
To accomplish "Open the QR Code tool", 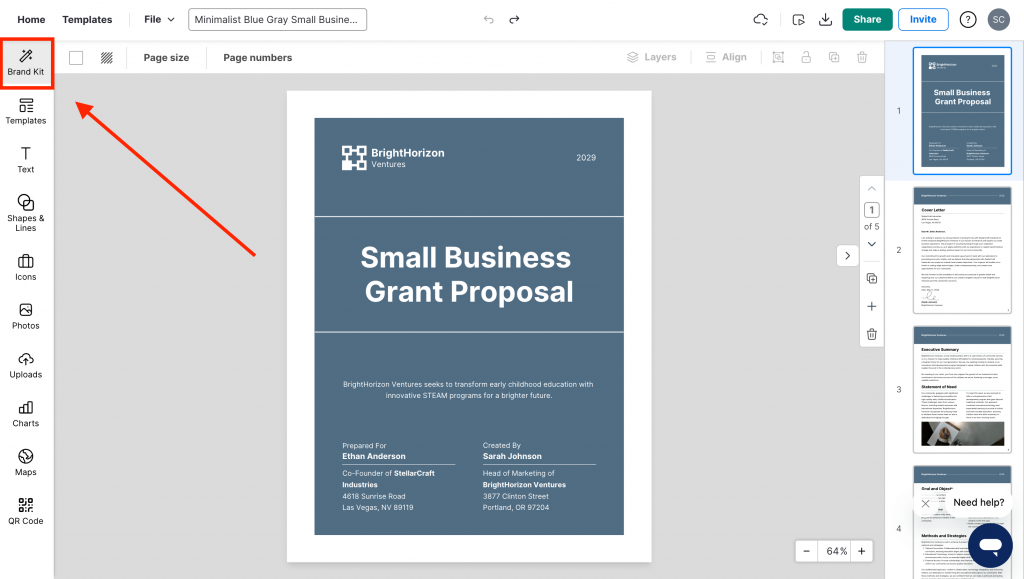I will [26, 511].
